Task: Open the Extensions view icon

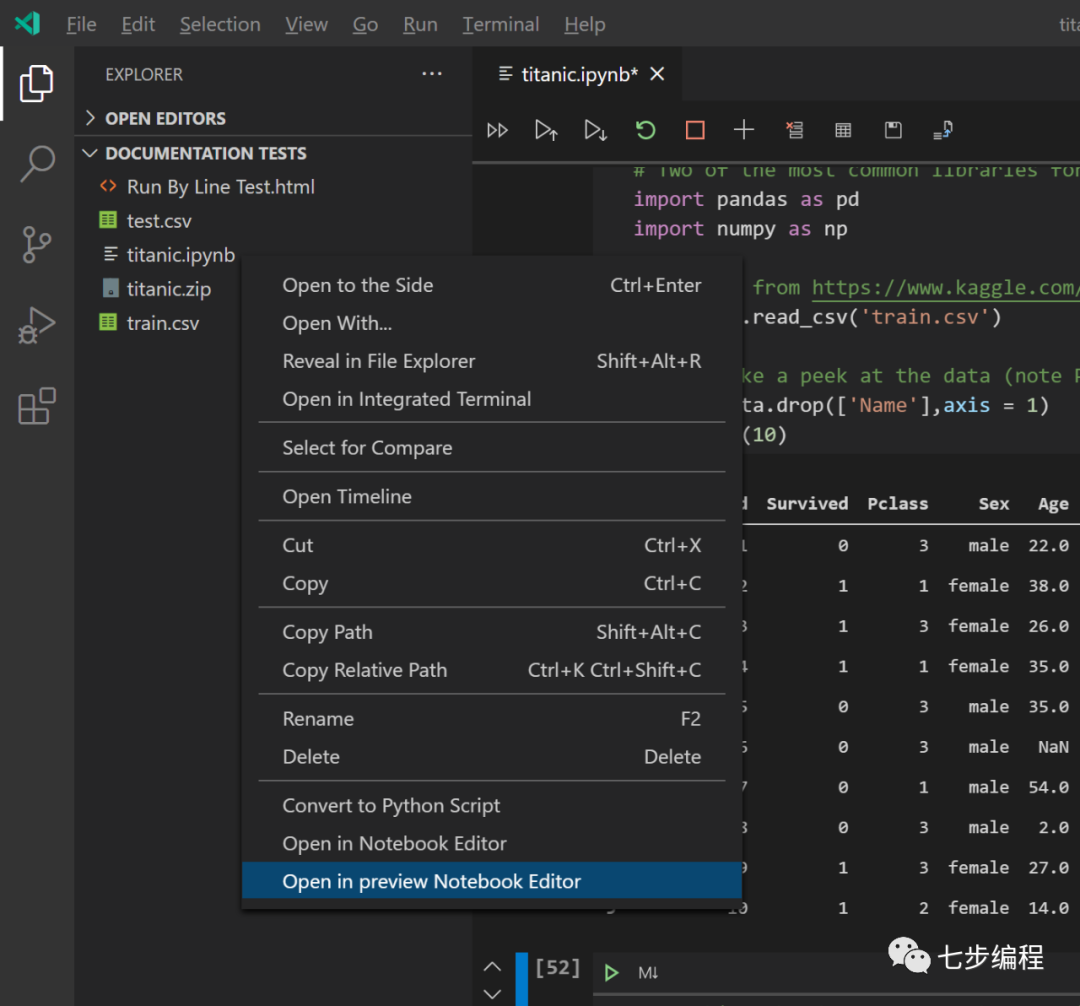Action: [x=37, y=406]
